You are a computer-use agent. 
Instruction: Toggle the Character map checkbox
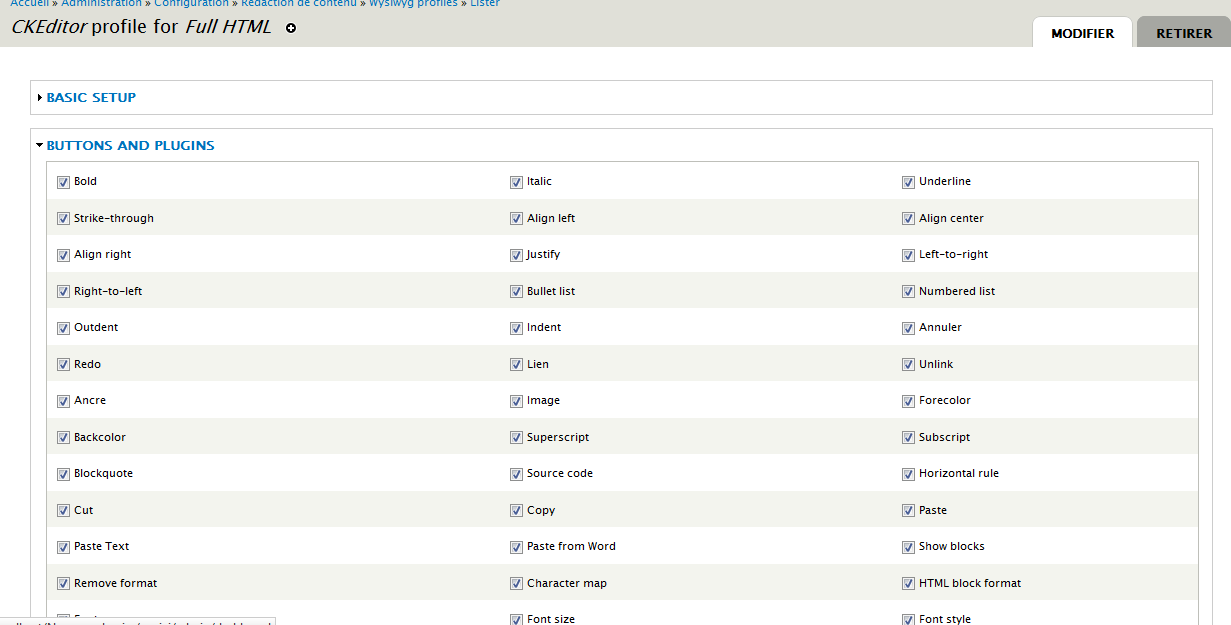click(516, 584)
